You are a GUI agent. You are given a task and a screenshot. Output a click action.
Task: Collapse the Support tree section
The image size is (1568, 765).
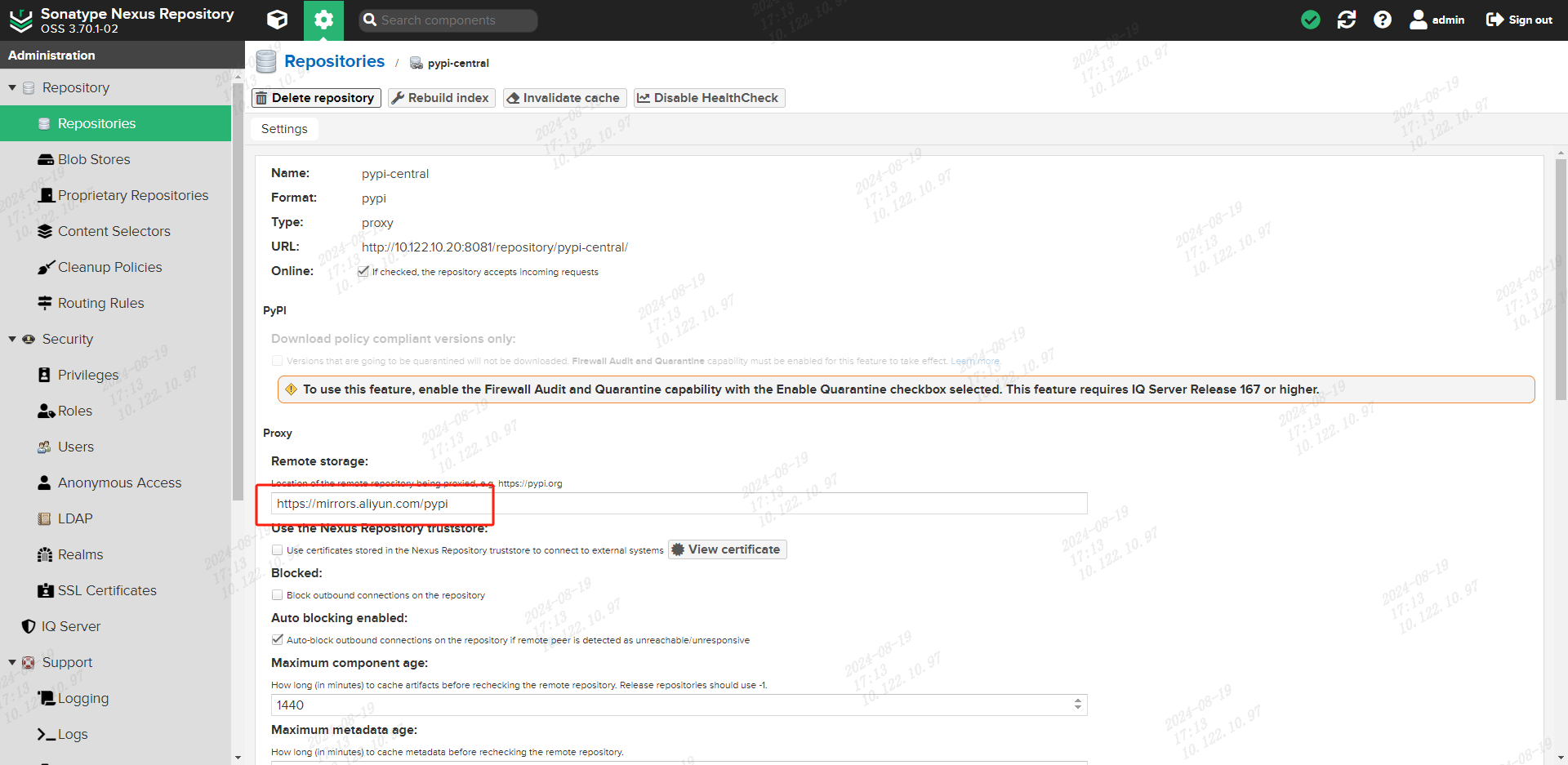pos(12,662)
